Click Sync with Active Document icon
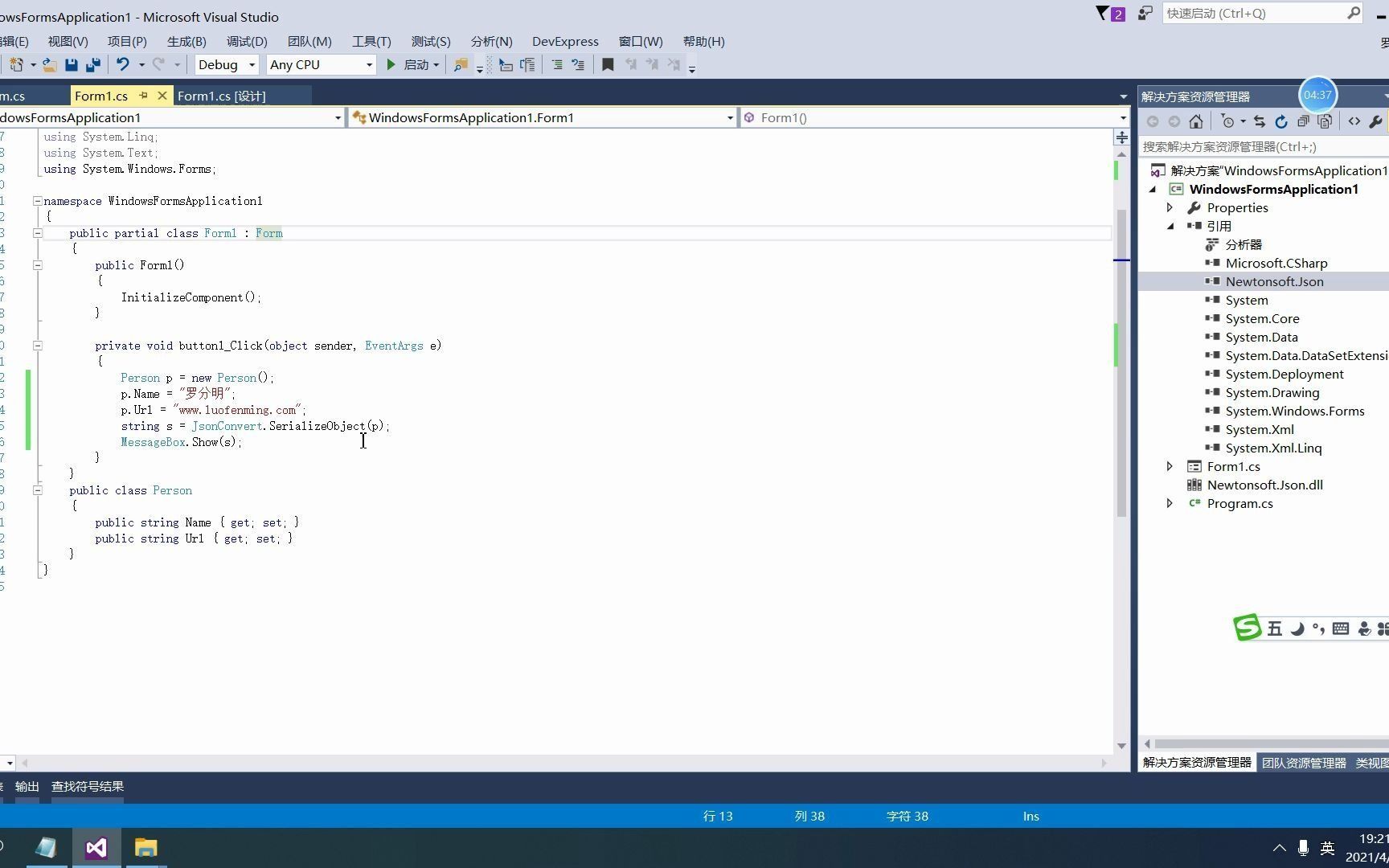The width and height of the screenshot is (1389, 868). pyautogui.click(x=1260, y=121)
